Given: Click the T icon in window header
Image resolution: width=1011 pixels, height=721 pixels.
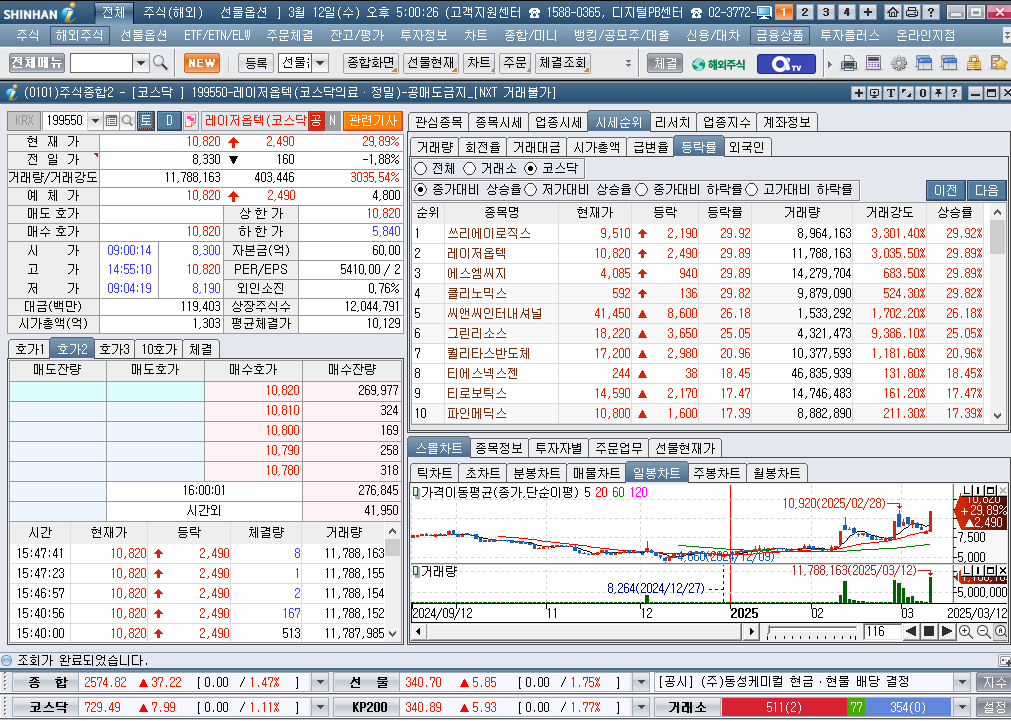Looking at the screenshot, I should [x=890, y=93].
